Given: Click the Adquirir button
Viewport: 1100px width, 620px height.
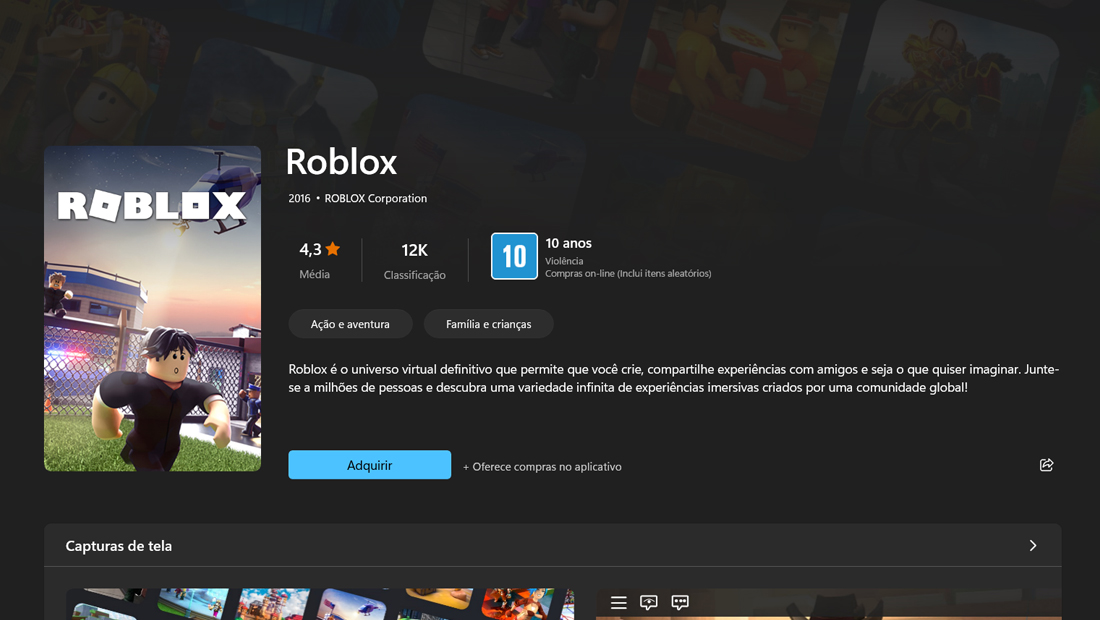Looking at the screenshot, I should [370, 465].
